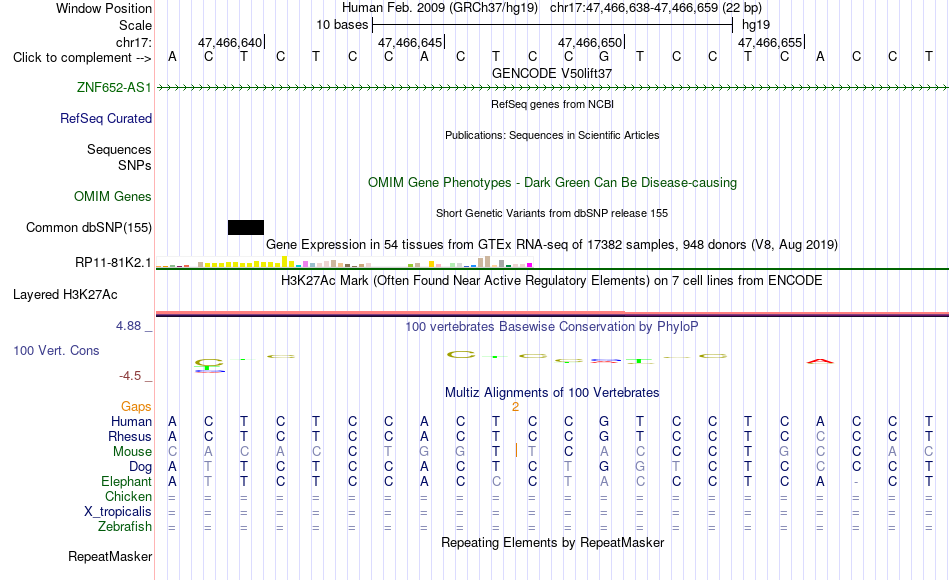Click the OMIM Gene Phenotypes green title
Screen dimensions: 950x580
[x=553, y=182]
